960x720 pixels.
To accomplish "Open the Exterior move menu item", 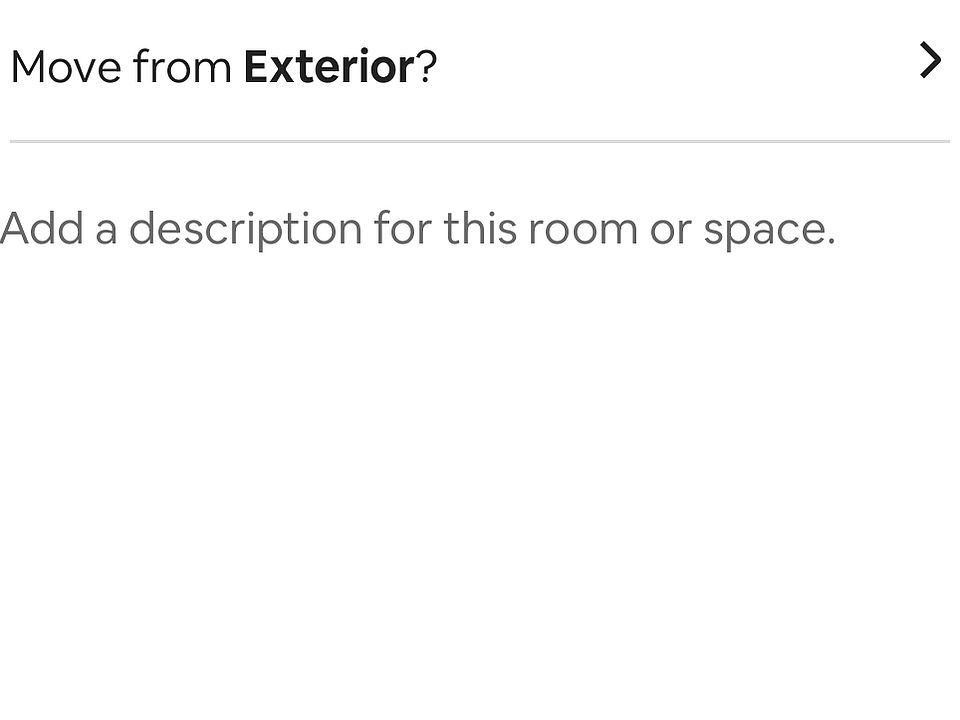I will (x=480, y=66).
